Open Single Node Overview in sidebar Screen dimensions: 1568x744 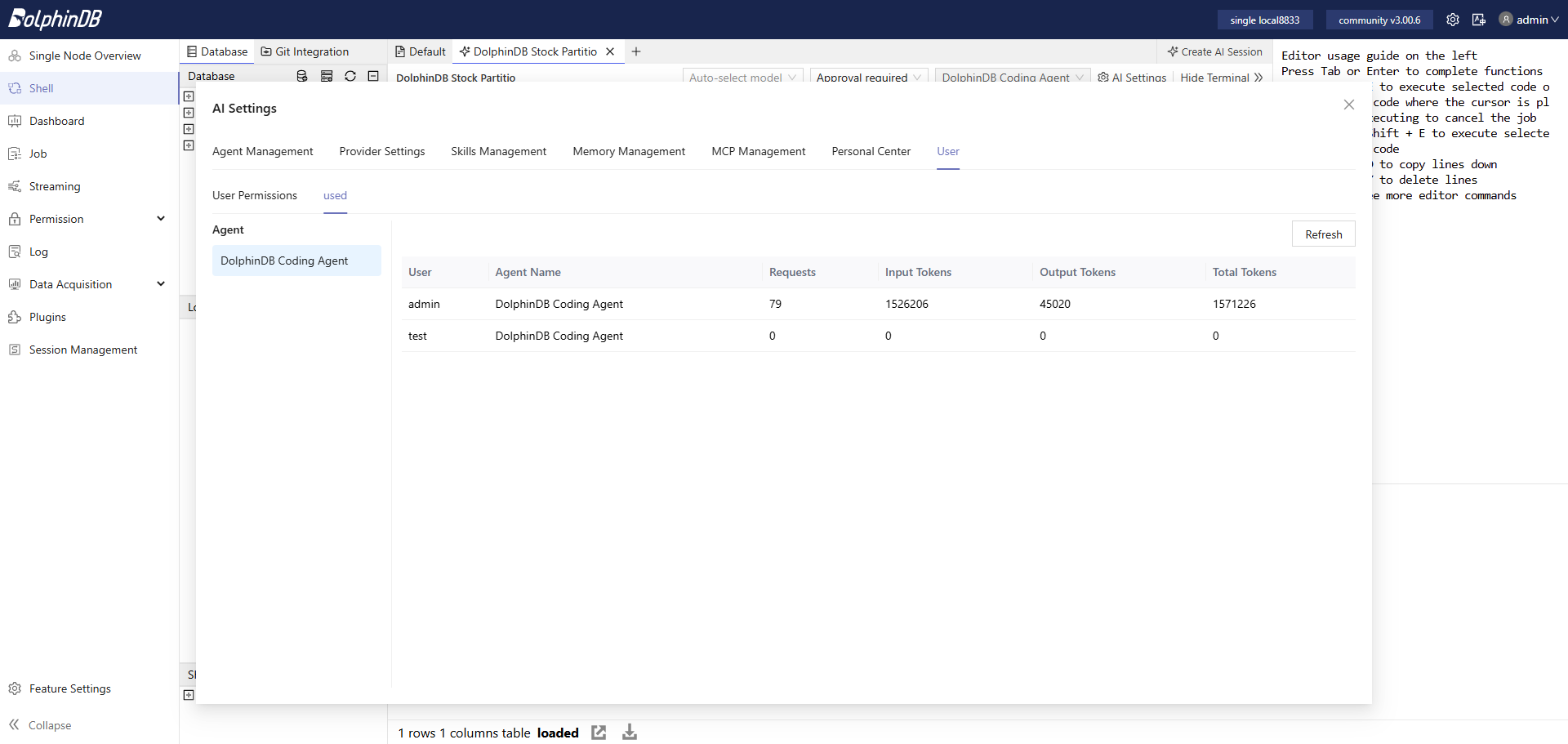89,56
